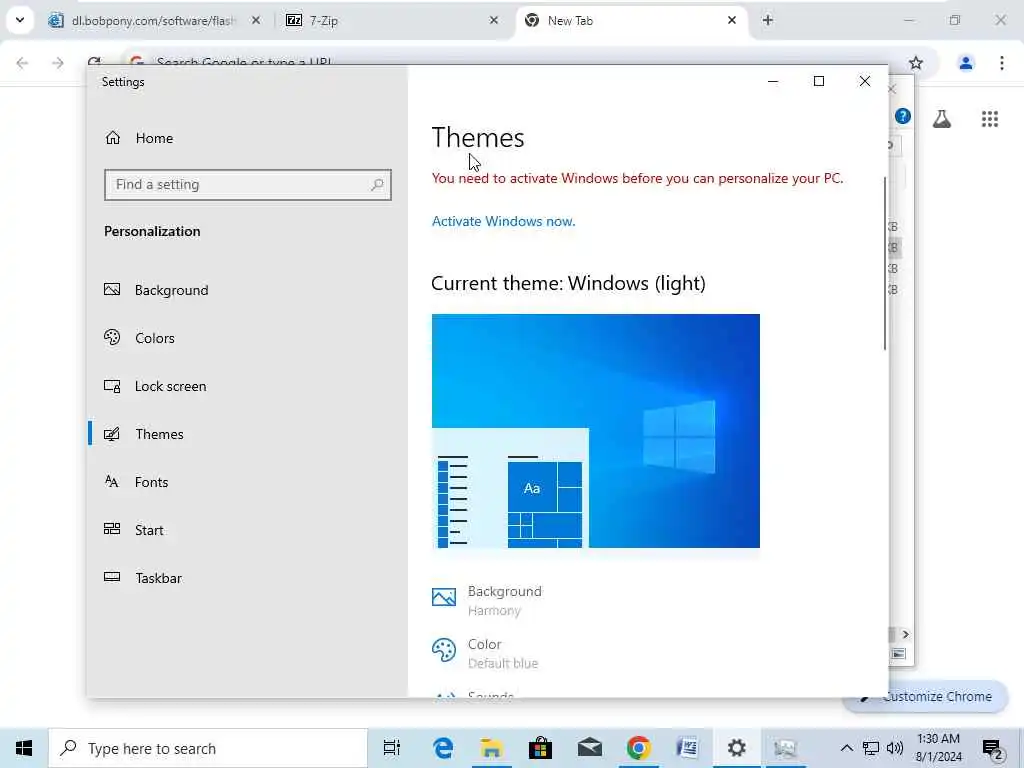Screen dimensions: 1024x768
Task: Launch Microsoft Edge from taskbar
Action: pos(443,748)
